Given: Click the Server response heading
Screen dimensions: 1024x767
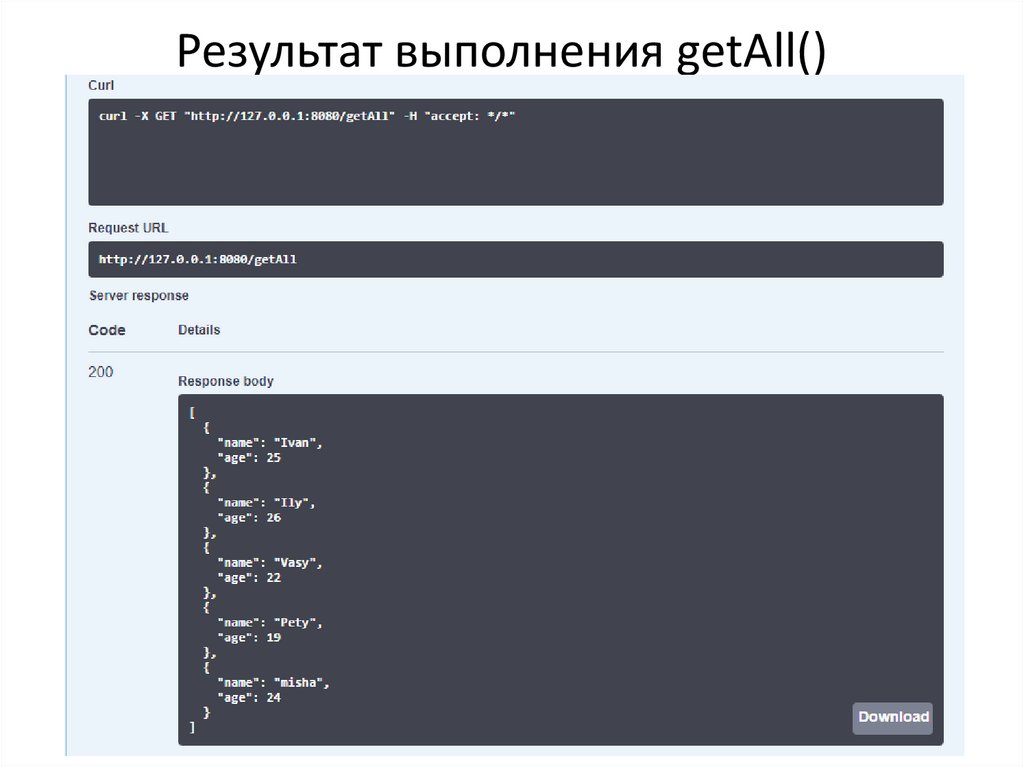Looking at the screenshot, I should coord(139,296).
